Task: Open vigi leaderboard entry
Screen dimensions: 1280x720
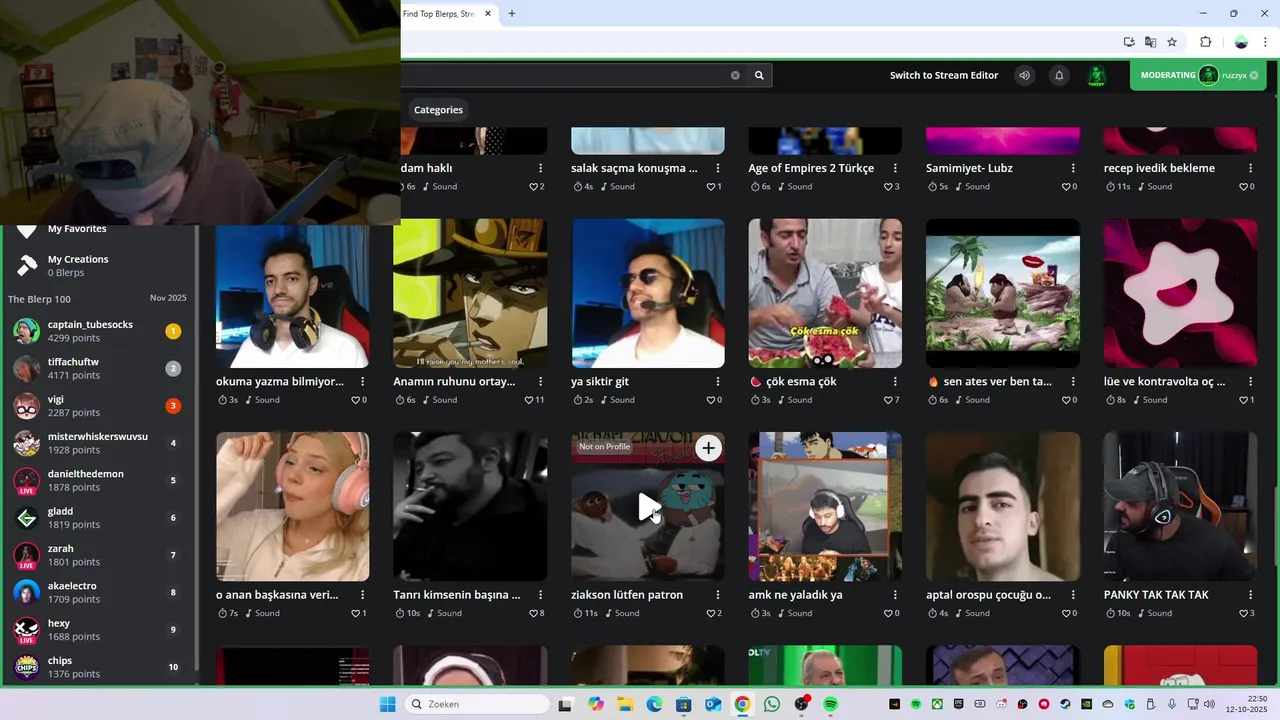Action: click(98, 405)
